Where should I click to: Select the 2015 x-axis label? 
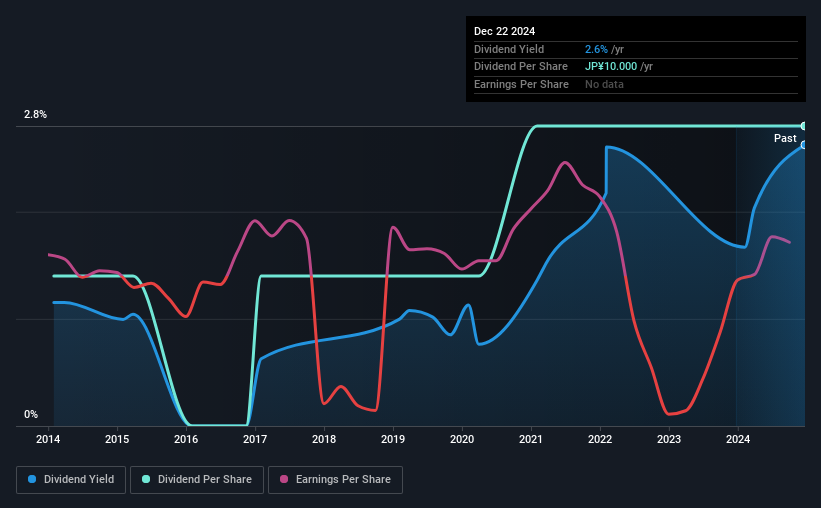click(x=117, y=439)
